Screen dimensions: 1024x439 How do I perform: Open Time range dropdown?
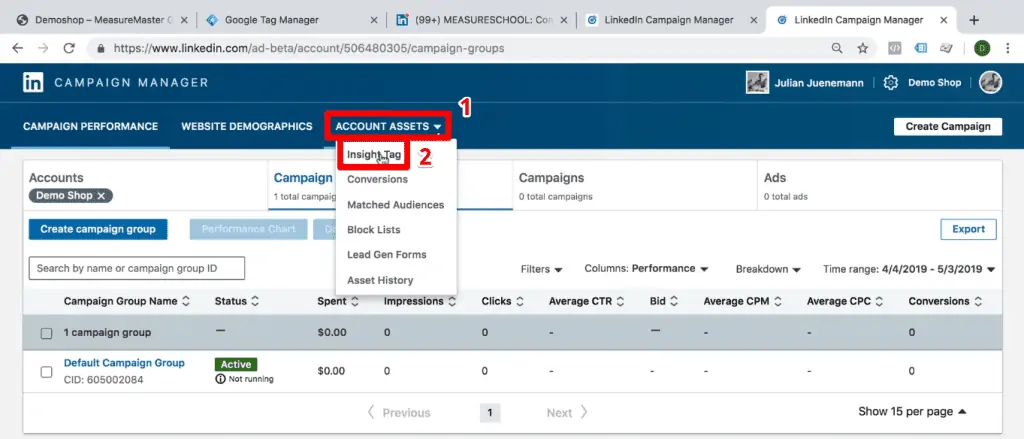[908, 269]
